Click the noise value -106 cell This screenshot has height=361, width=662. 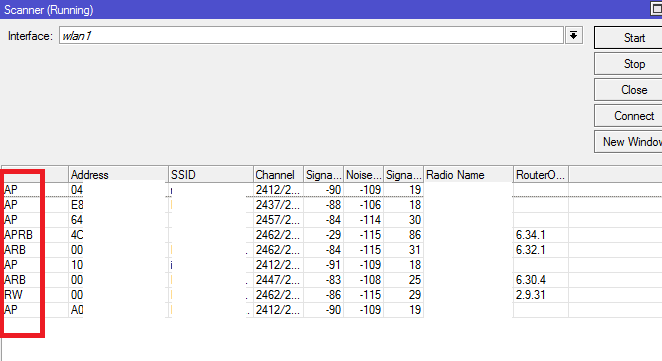364,205
